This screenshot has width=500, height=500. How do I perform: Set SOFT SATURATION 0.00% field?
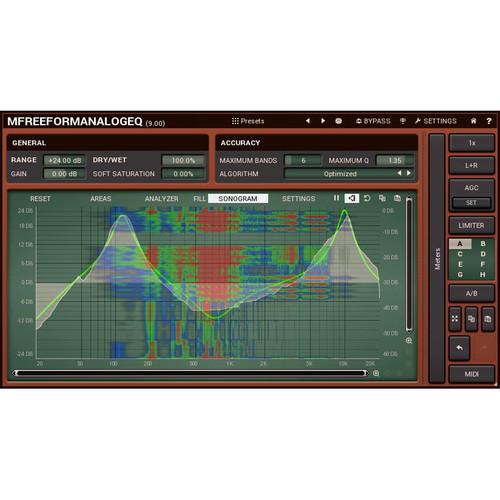[x=183, y=174]
